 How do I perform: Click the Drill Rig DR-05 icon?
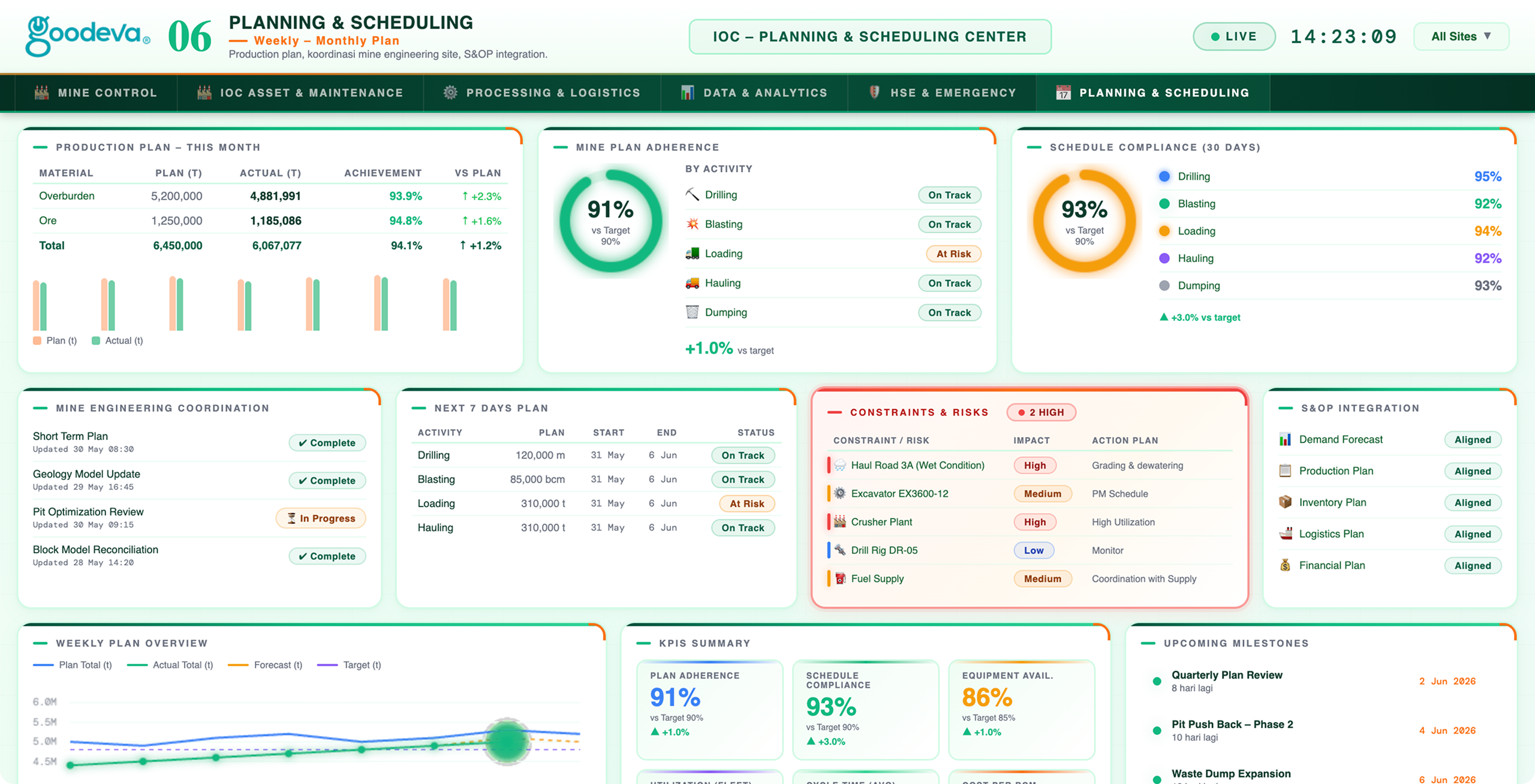pos(840,550)
